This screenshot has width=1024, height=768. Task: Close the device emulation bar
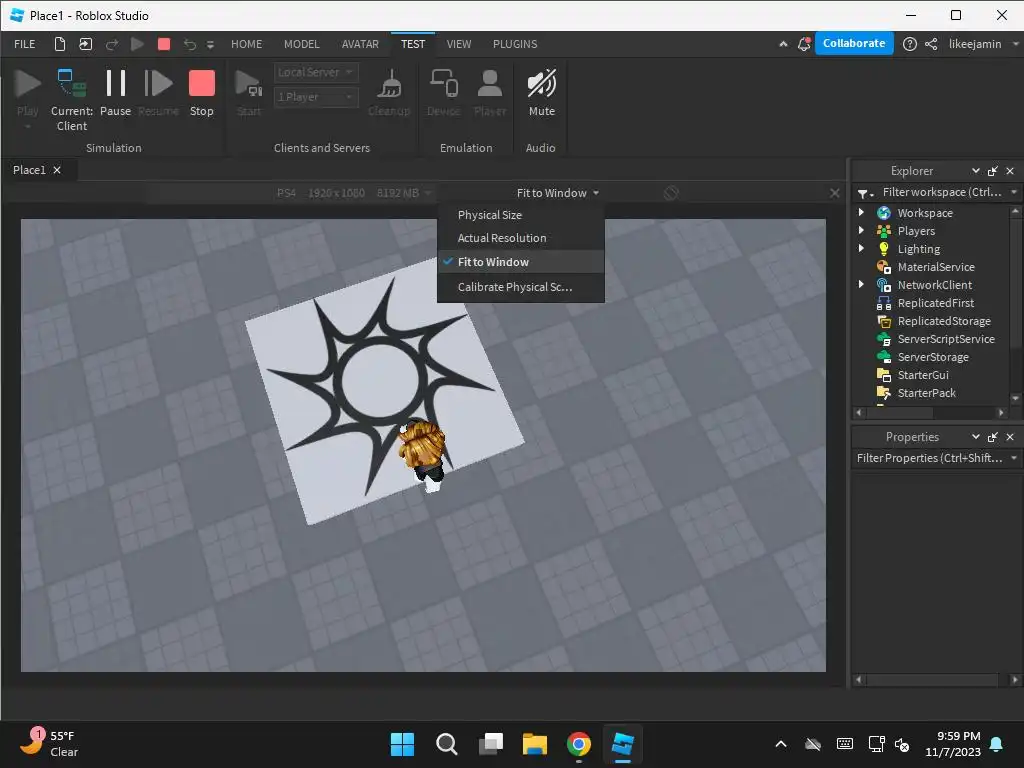pos(835,193)
